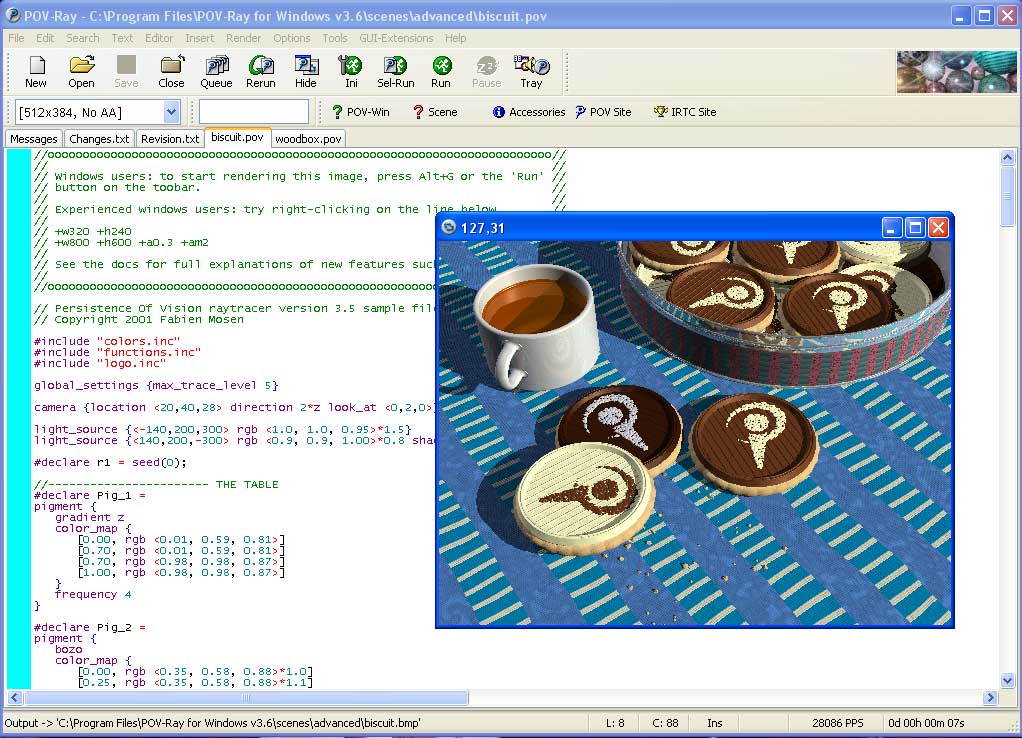The height and width of the screenshot is (738, 1022).
Task: Click the editor scroll down arrow
Action: [x=1007, y=681]
